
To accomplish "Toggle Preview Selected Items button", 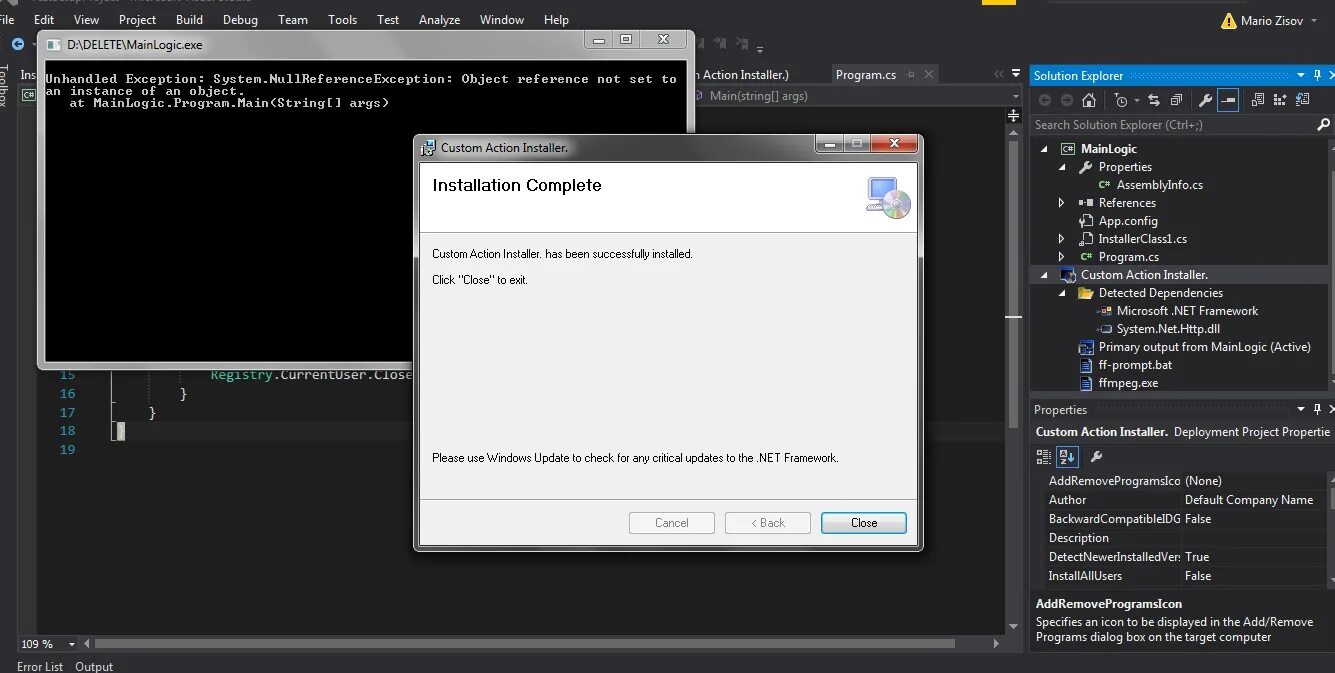I will (x=1228, y=100).
